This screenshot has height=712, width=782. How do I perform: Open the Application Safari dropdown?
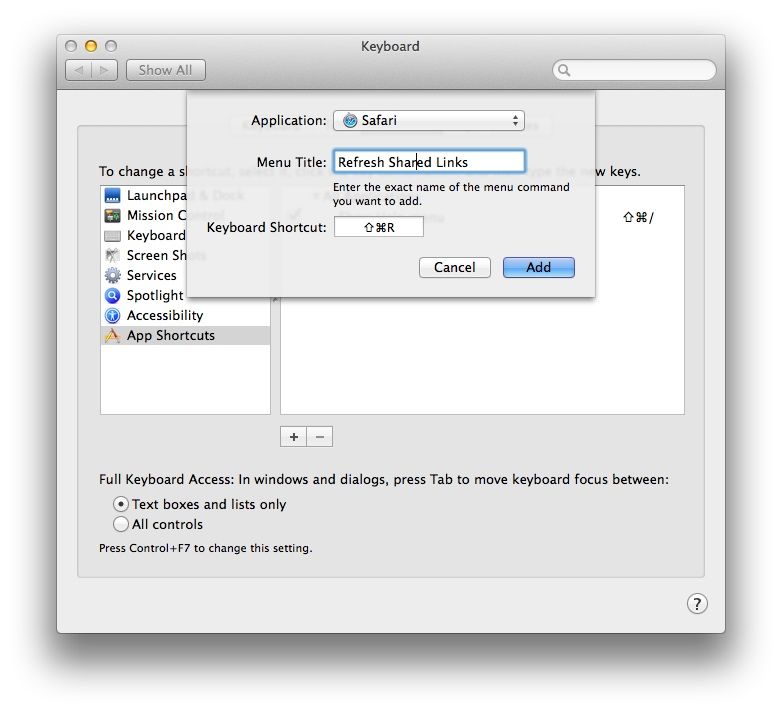(428, 121)
